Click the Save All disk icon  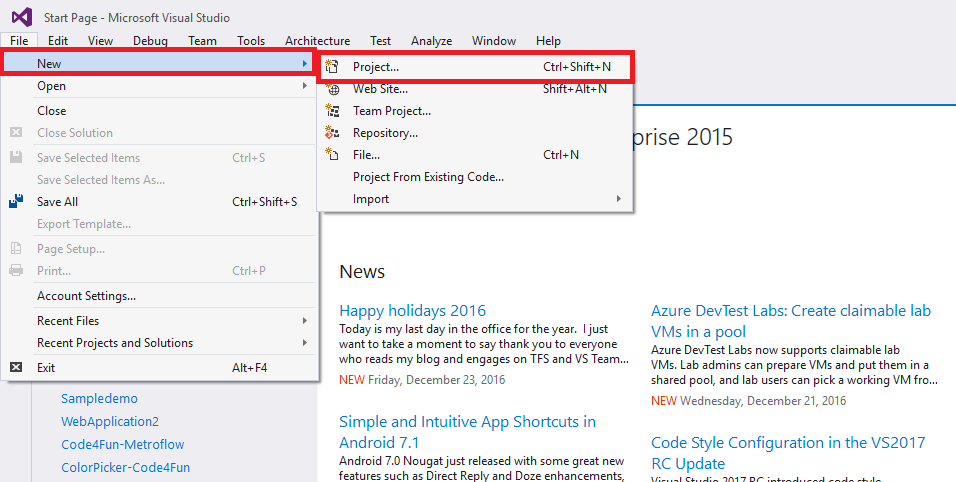pyautogui.click(x=16, y=202)
